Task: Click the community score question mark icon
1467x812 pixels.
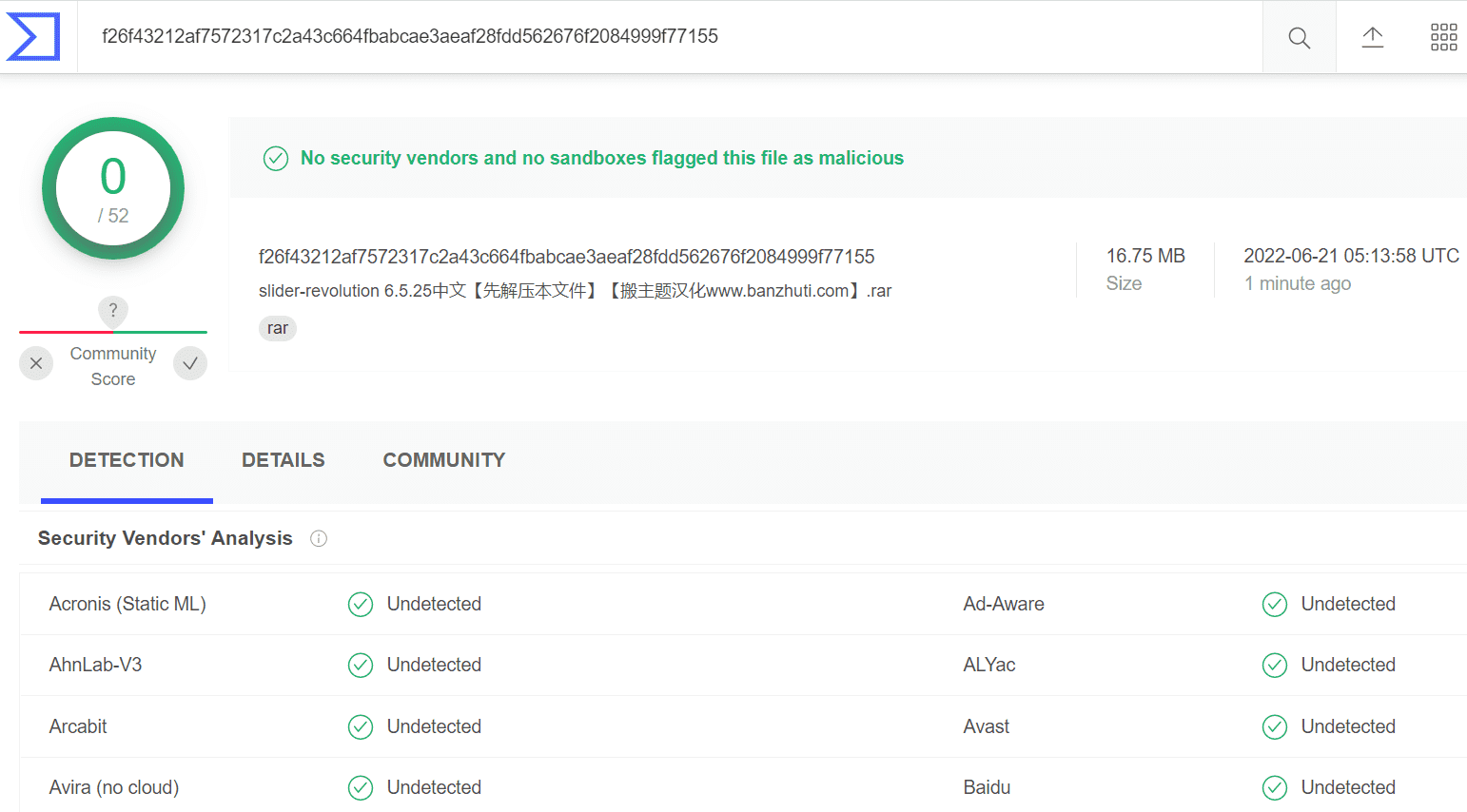Action: click(x=113, y=310)
